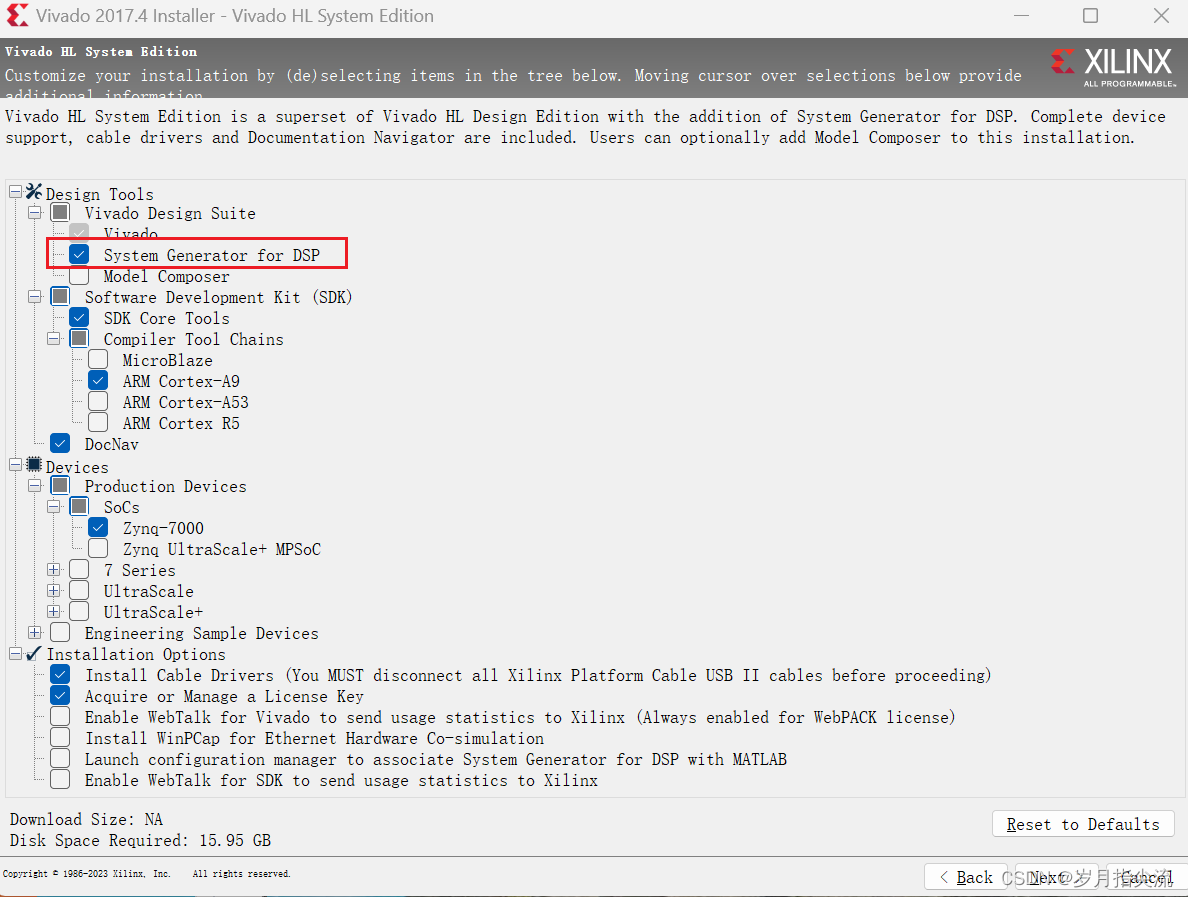Select the Devices label

pos(77,467)
